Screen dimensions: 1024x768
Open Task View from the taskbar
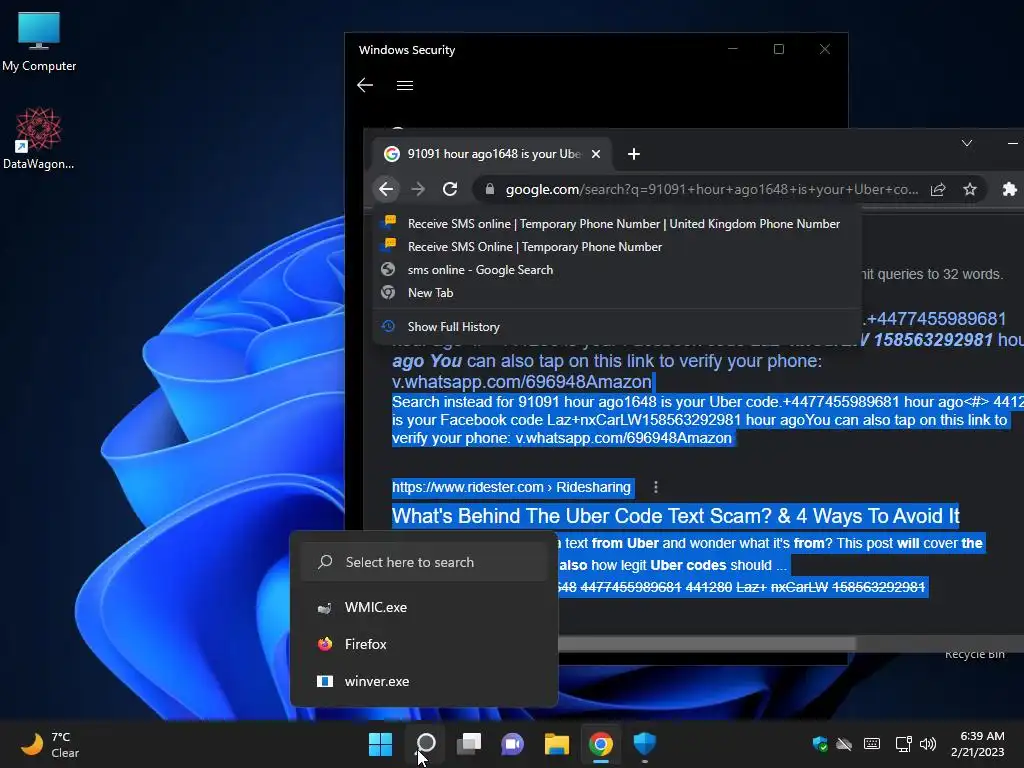[469, 744]
